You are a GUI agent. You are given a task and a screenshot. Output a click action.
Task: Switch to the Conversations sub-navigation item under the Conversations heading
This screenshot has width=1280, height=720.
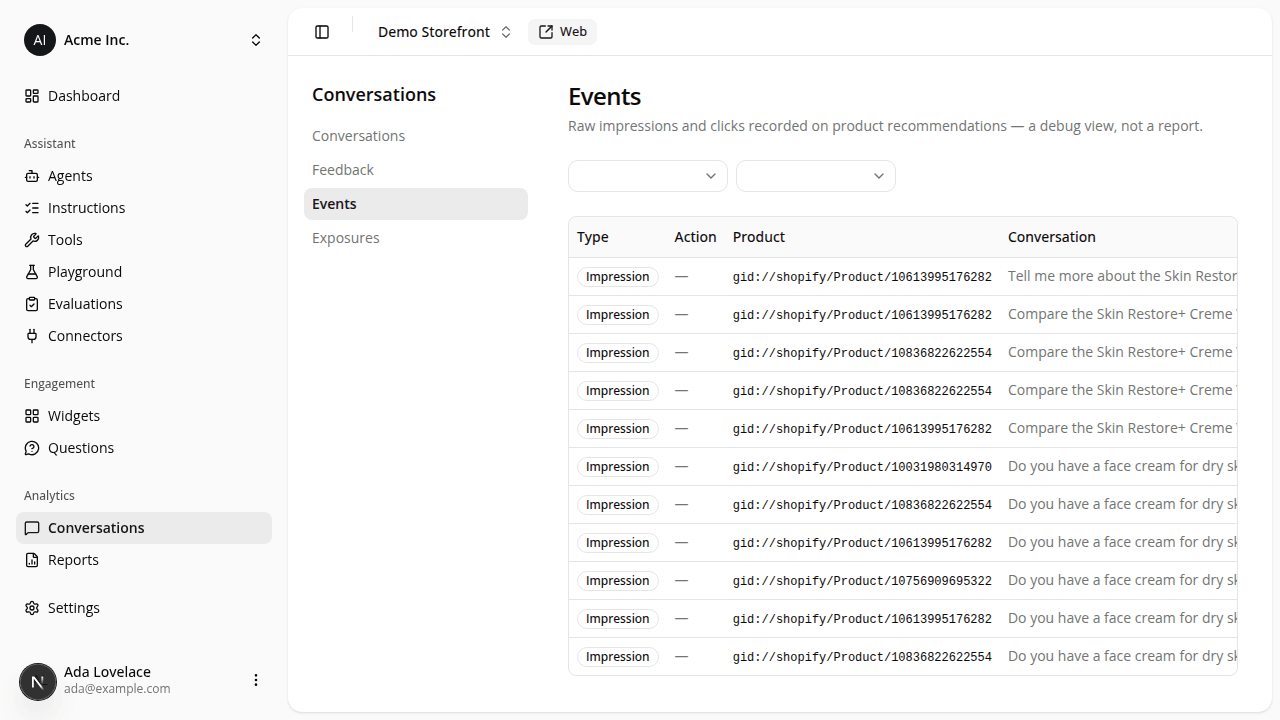(416, 136)
